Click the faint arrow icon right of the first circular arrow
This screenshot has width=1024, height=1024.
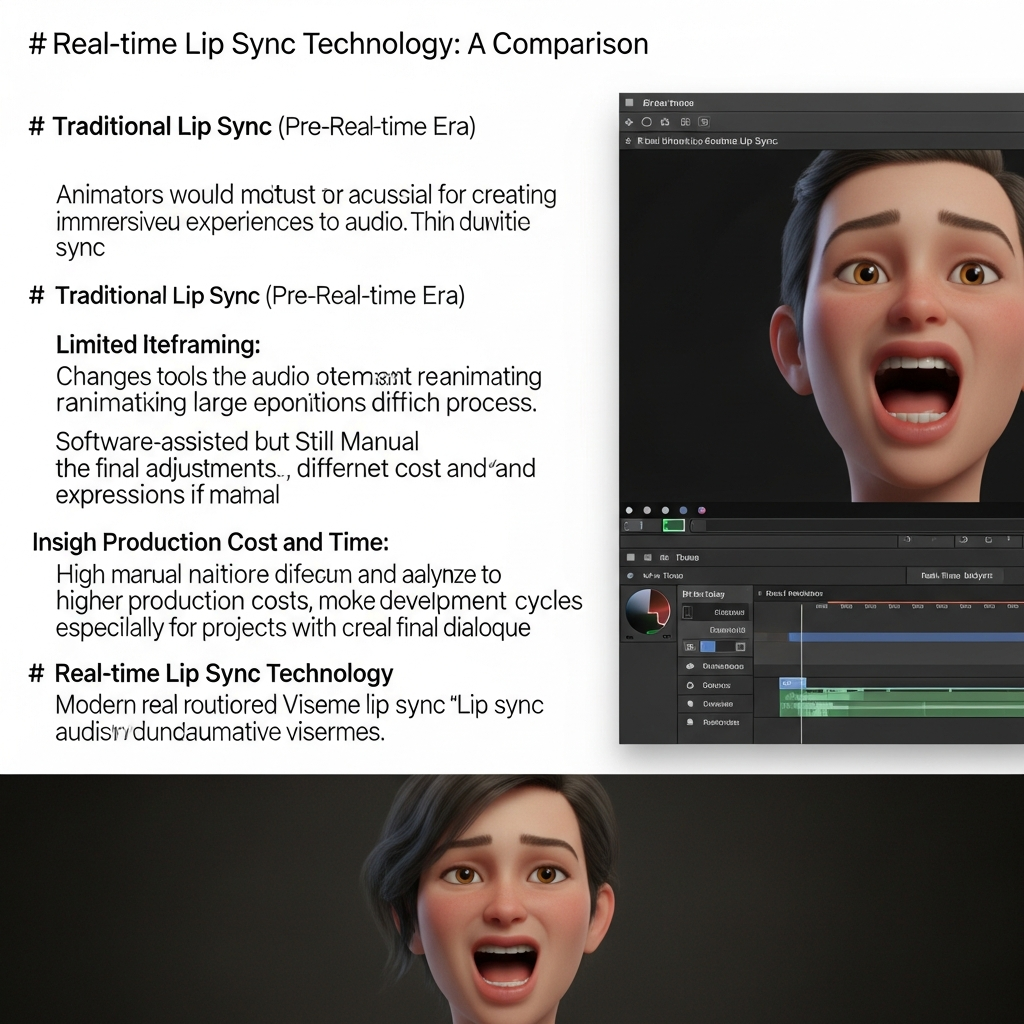click(934, 540)
